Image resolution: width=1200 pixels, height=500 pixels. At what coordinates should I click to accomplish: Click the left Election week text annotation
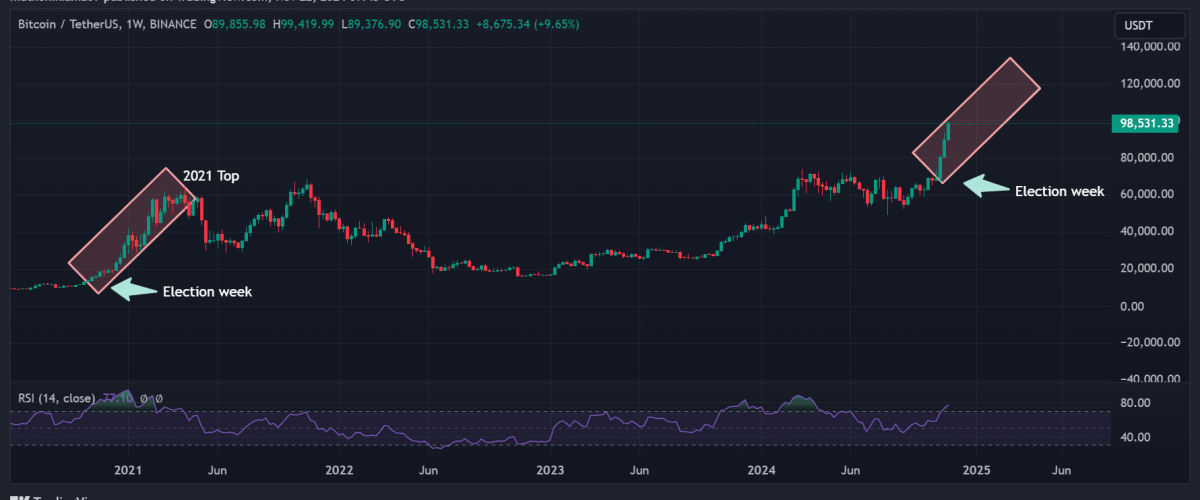207,292
